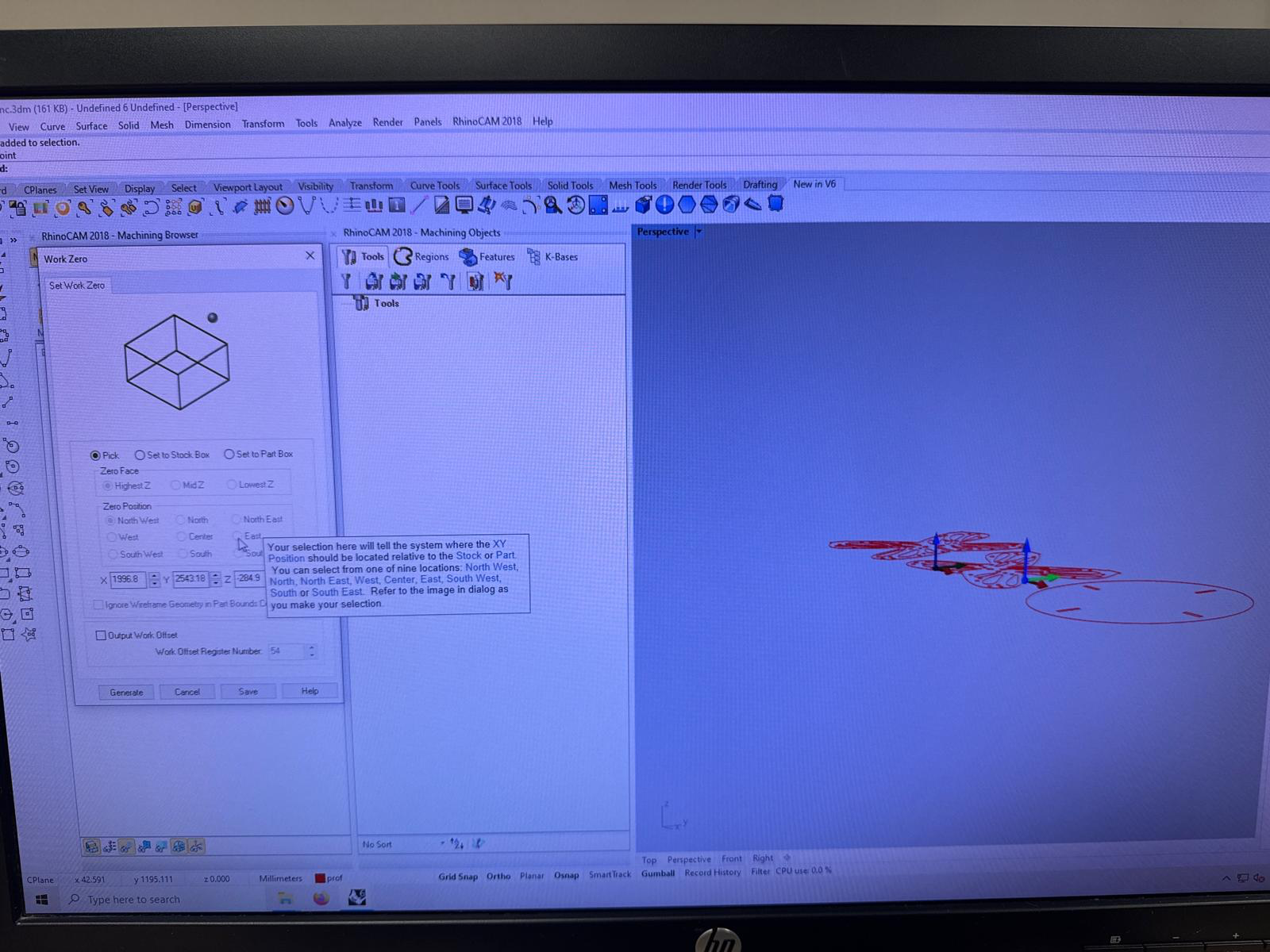The width and height of the screenshot is (1270, 952).
Task: Click the Z coordinate input field
Action: 248,578
